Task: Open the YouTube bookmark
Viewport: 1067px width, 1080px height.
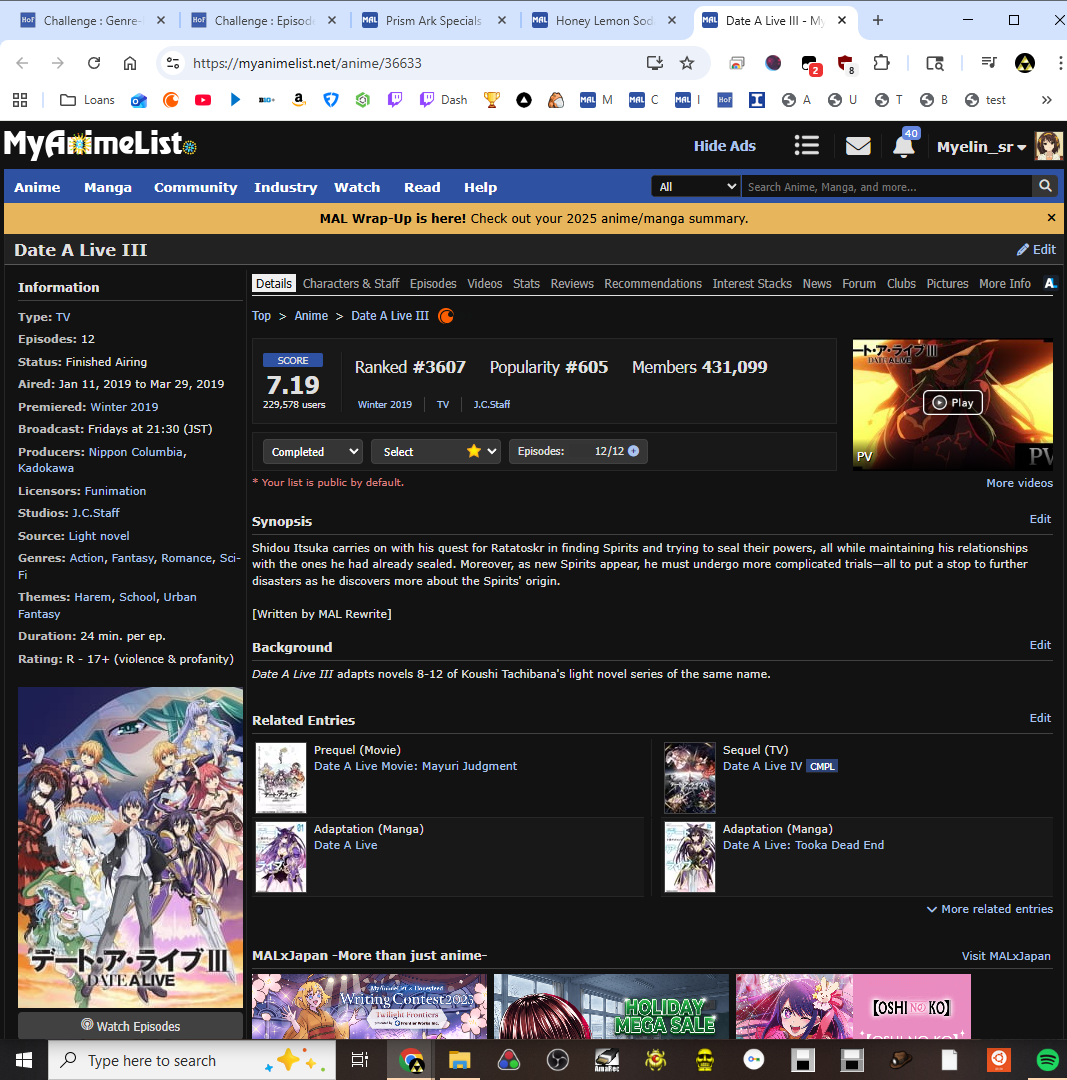Action: click(203, 100)
